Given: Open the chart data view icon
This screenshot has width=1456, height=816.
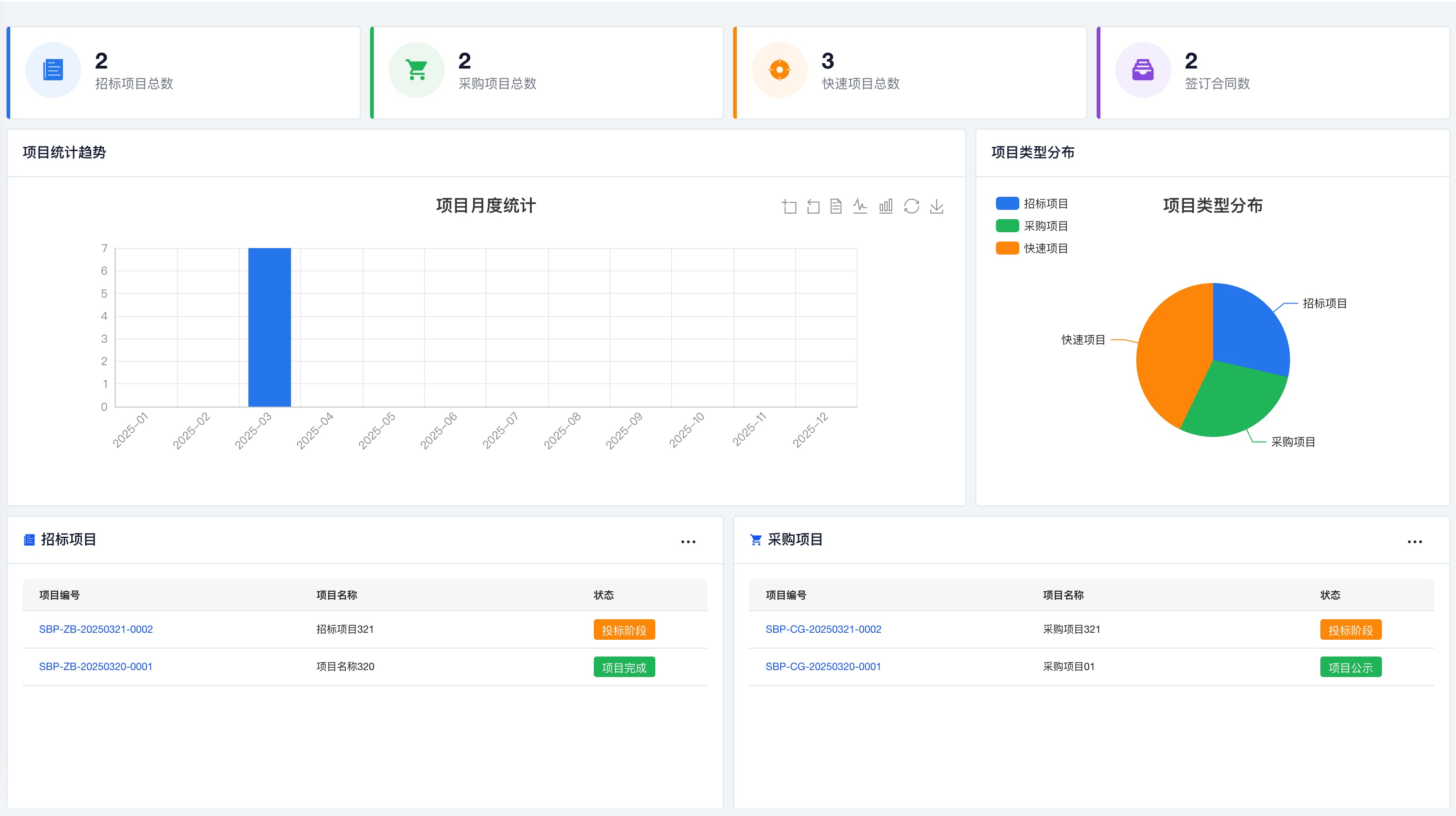Looking at the screenshot, I should pyautogui.click(x=836, y=207).
